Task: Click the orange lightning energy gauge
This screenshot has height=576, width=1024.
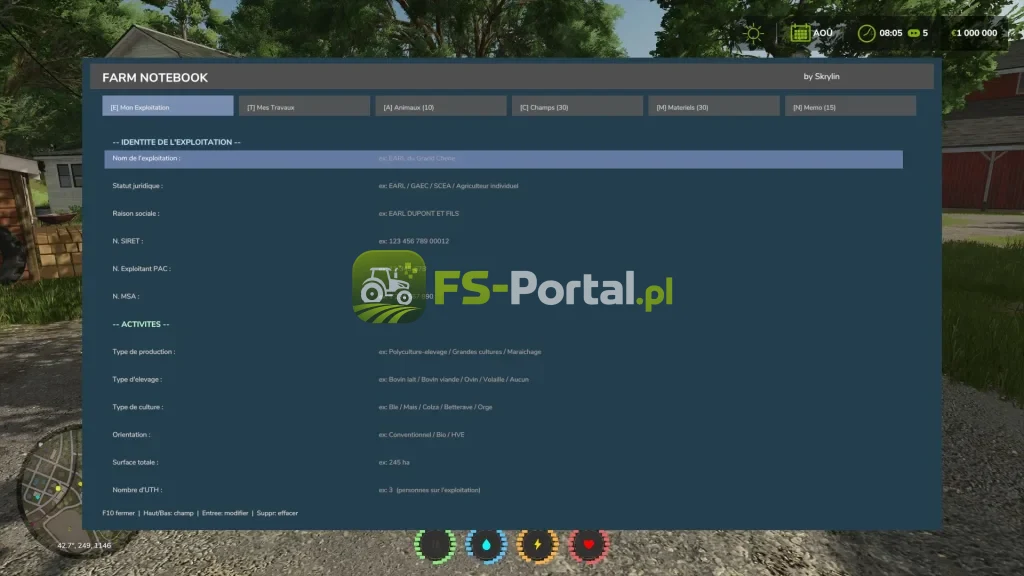Action: [537, 545]
